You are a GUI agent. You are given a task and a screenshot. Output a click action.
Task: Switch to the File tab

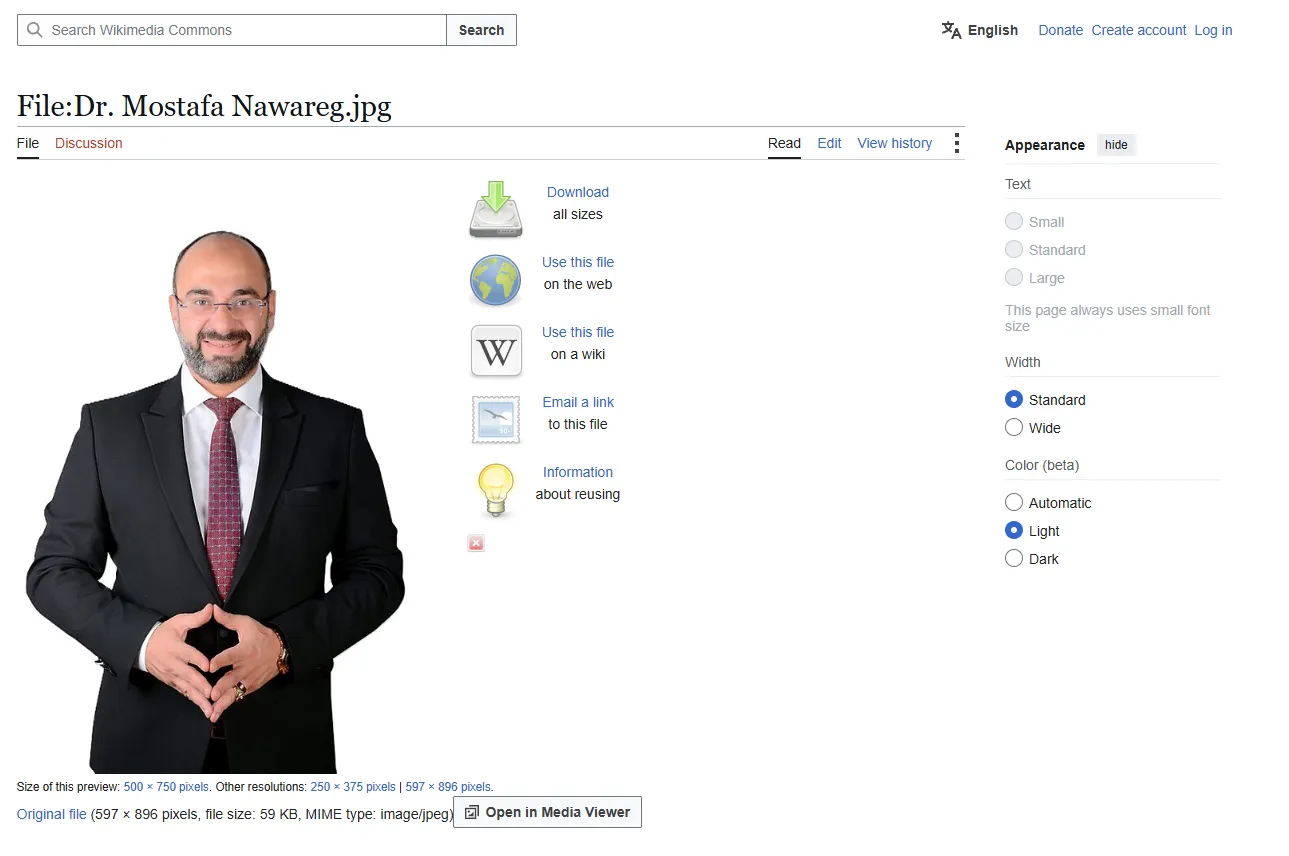(28, 143)
